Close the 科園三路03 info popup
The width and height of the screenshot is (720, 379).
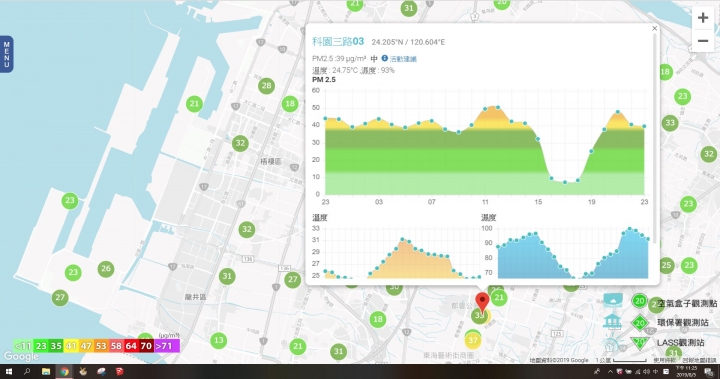tap(654, 28)
